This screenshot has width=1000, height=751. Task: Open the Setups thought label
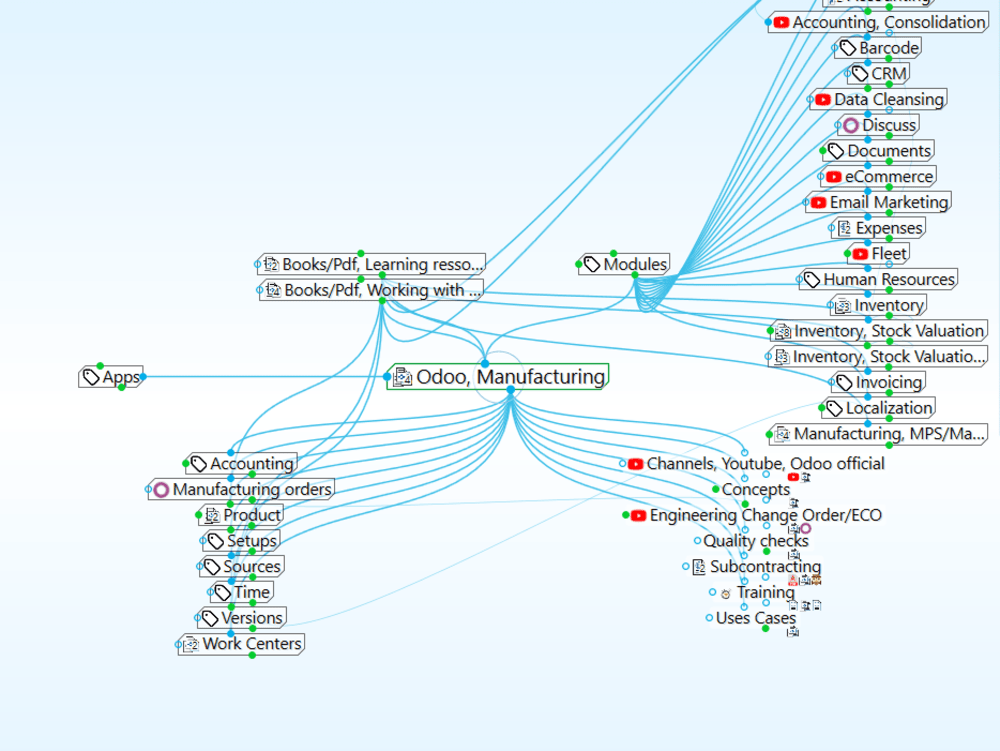pyautogui.click(x=252, y=541)
